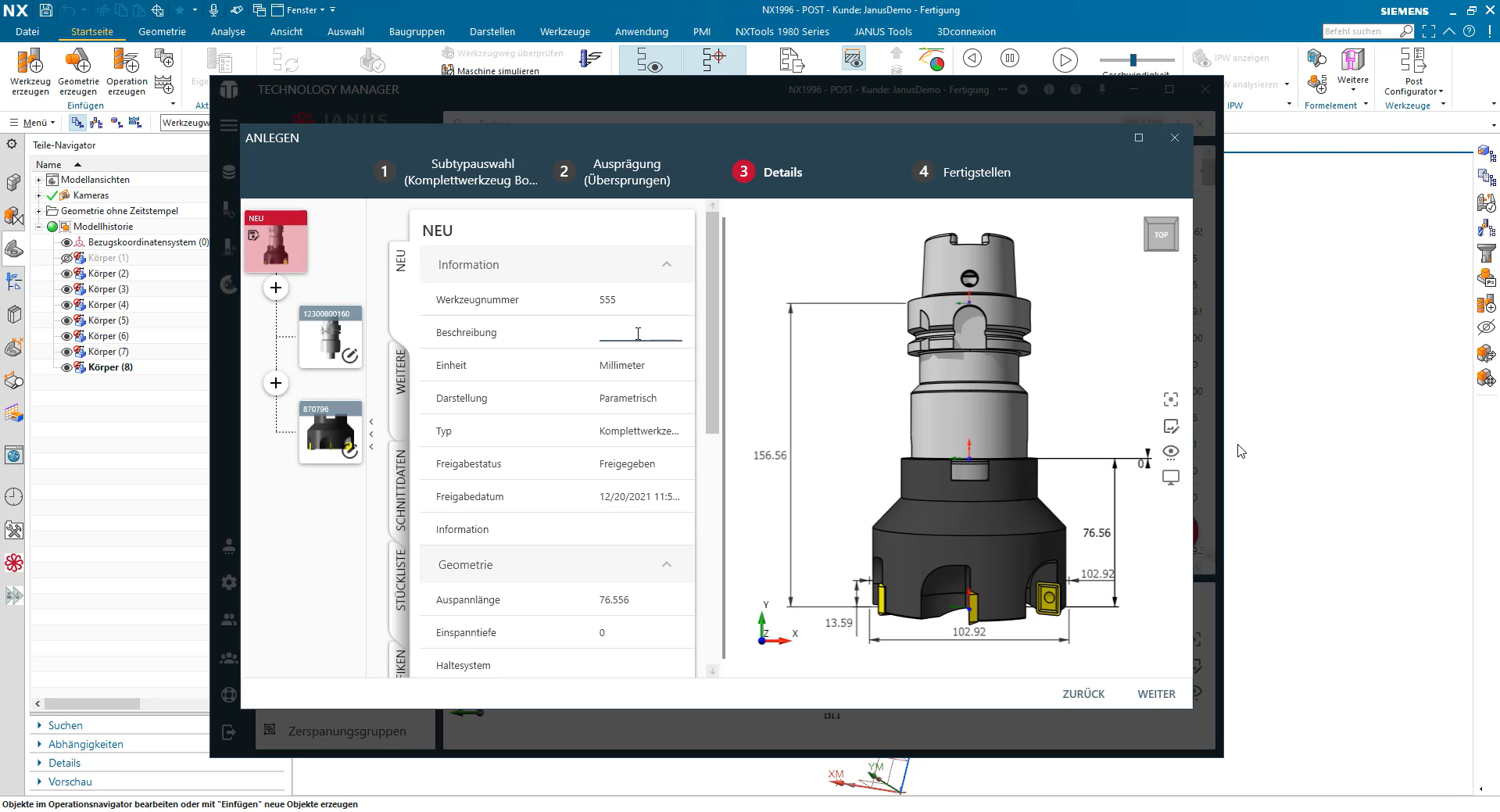Go to wizard step 4 Fertigstellen
Viewport: 1500px width, 812px height.
click(962, 172)
